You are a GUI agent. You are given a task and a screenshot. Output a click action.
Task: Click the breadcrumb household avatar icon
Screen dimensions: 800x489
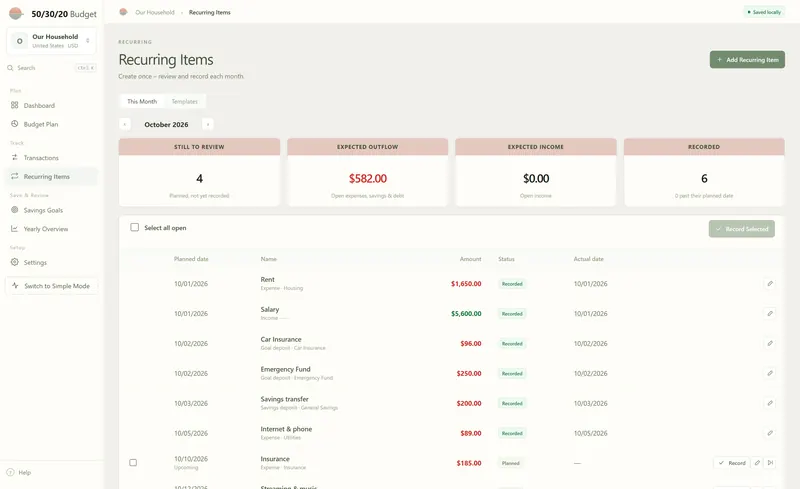click(123, 12)
